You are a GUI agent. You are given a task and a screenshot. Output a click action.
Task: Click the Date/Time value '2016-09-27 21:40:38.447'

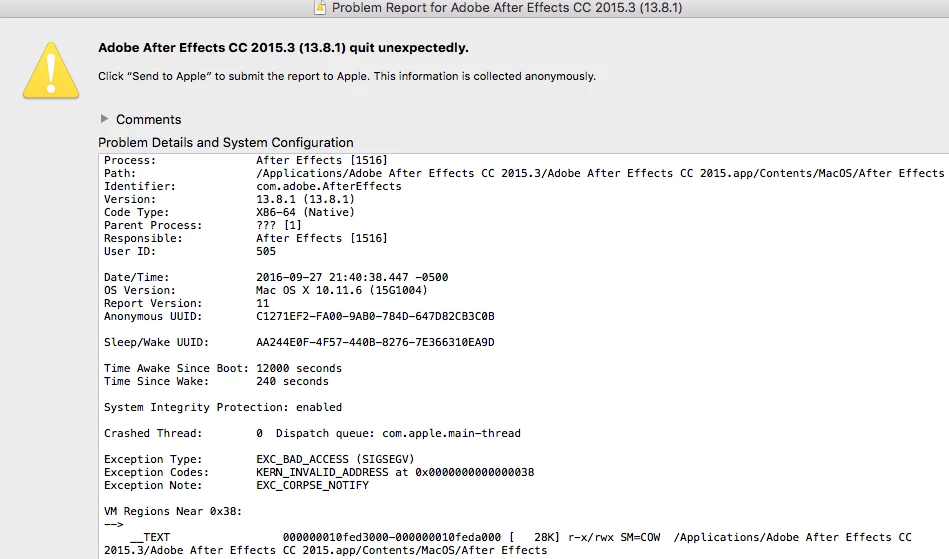coord(332,277)
